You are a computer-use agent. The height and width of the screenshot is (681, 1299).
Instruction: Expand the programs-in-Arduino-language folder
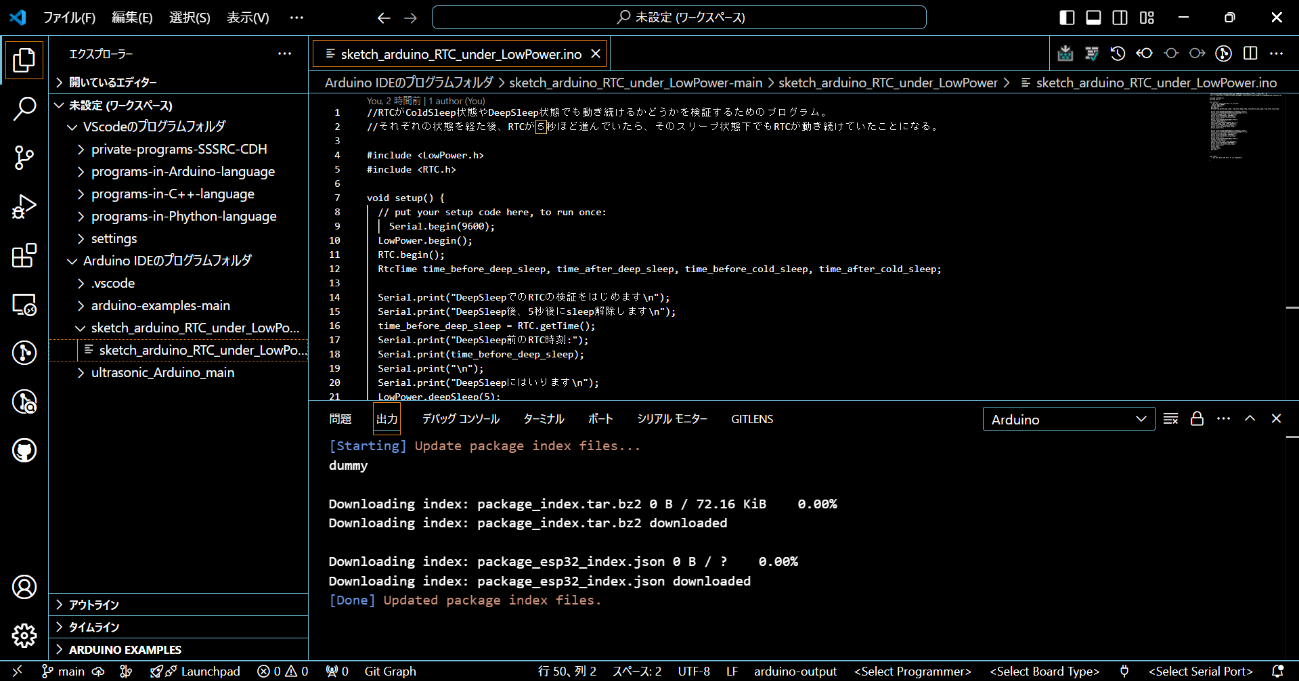tap(179, 171)
